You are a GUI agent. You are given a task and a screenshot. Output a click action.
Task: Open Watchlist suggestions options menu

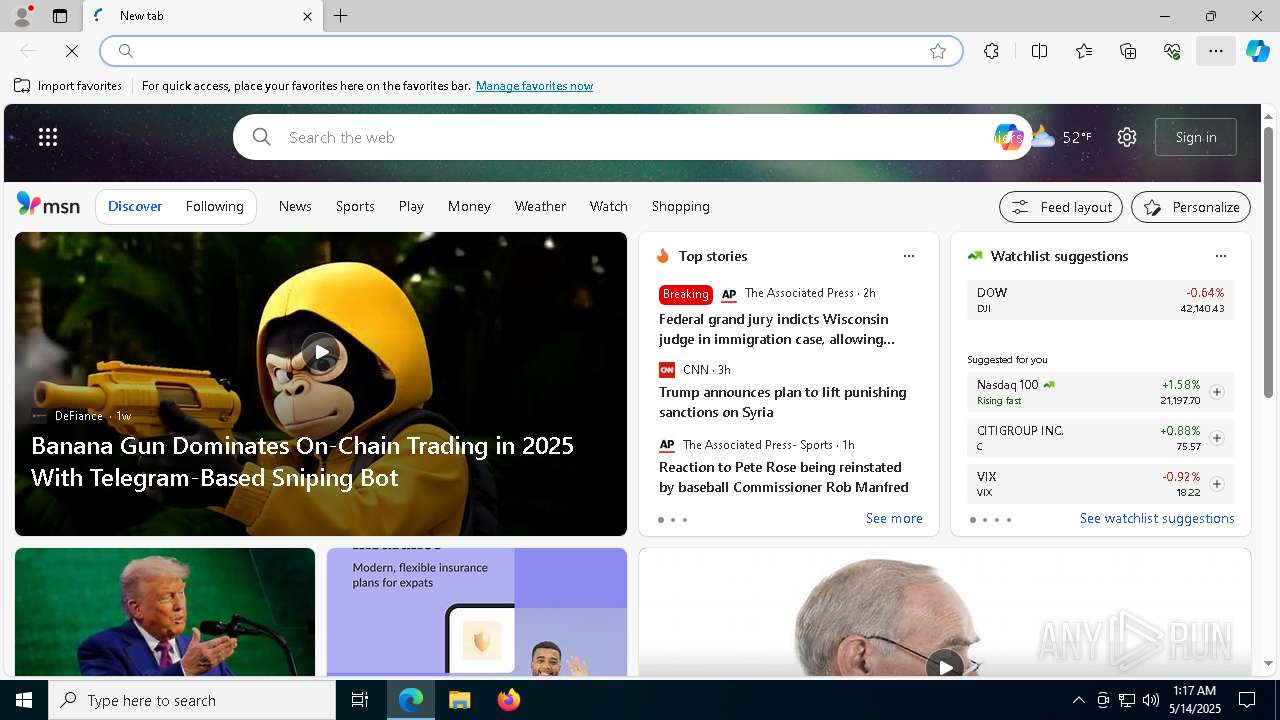click(x=1221, y=256)
